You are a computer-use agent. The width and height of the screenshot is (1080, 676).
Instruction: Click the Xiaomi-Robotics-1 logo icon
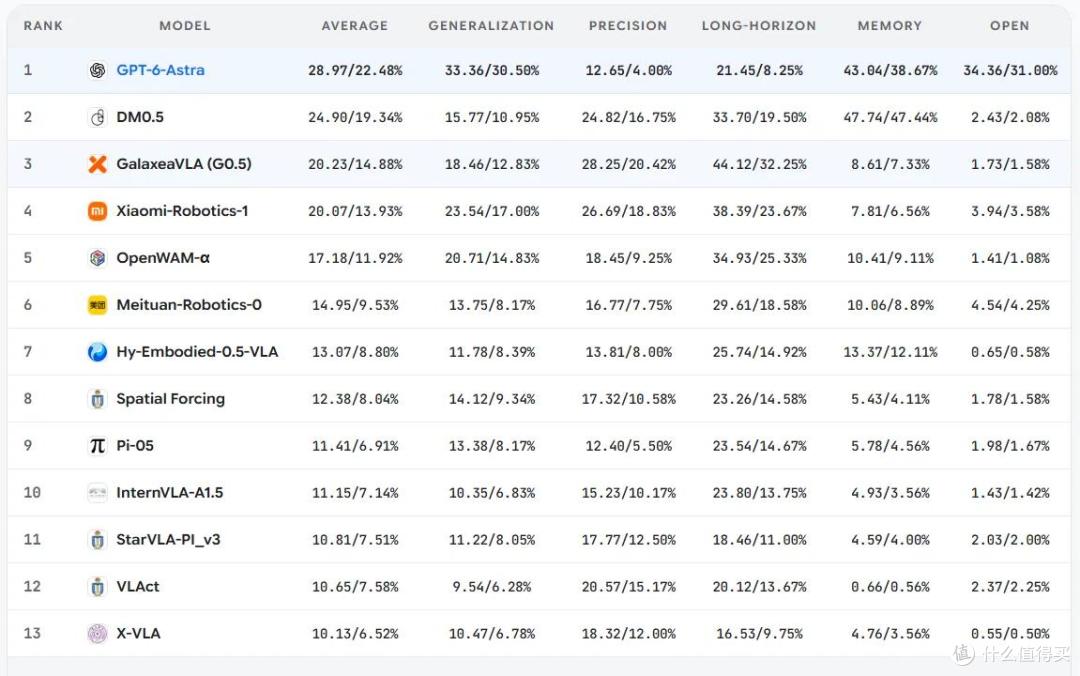[97, 211]
